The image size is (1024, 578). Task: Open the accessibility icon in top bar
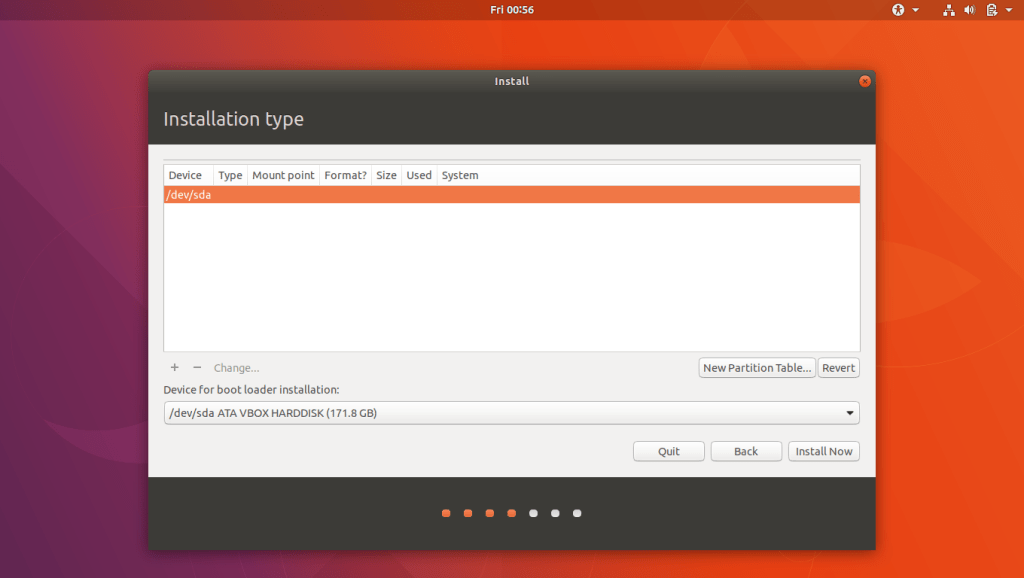898,10
